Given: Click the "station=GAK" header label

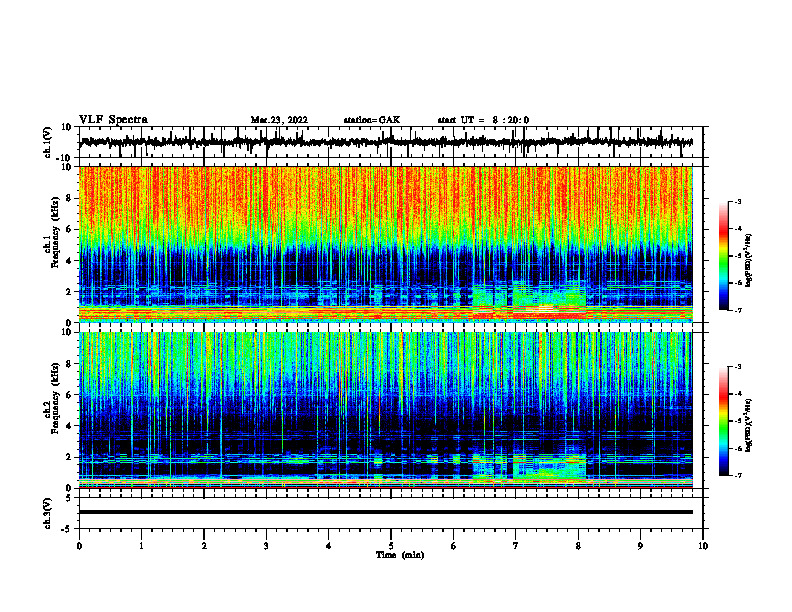Looking at the screenshot, I should point(372,120).
